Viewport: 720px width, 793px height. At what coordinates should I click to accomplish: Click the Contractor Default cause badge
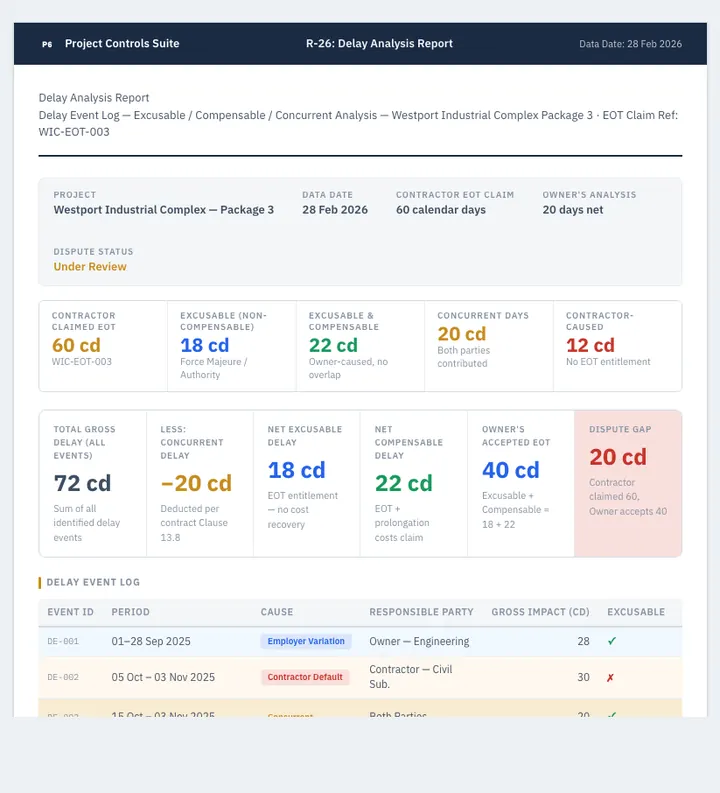click(305, 677)
